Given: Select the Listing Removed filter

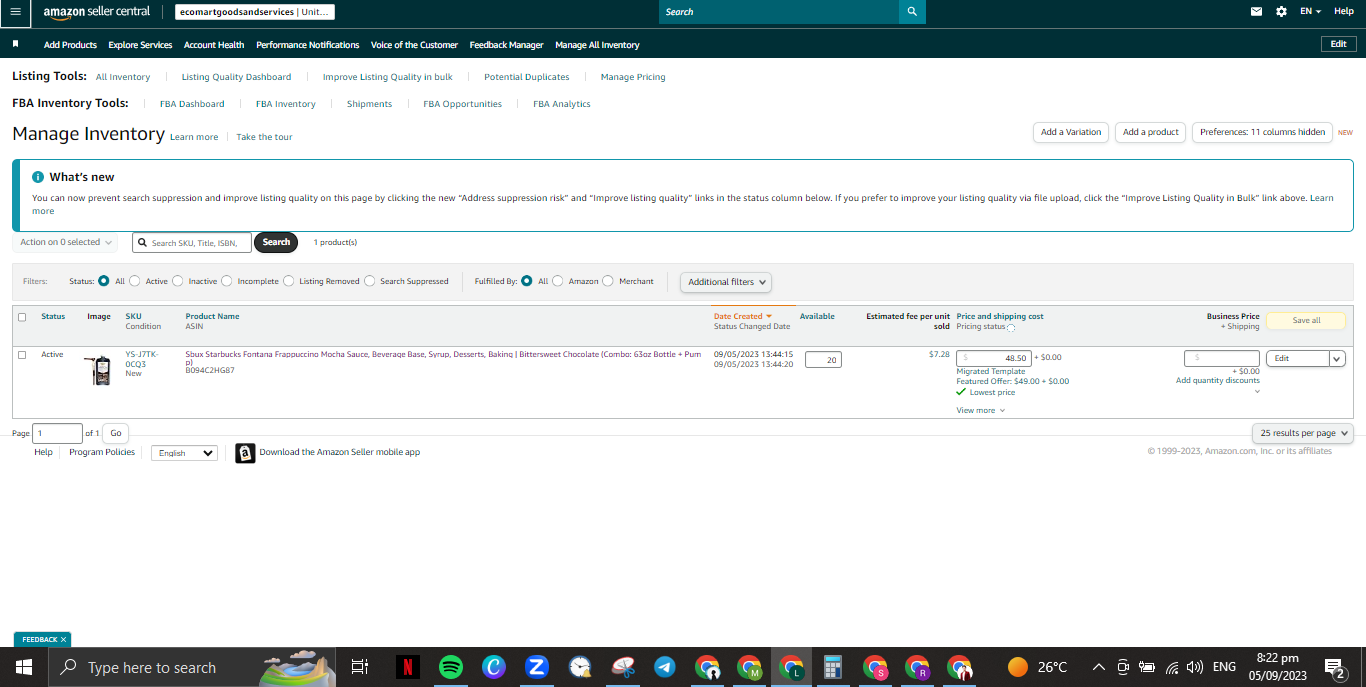Looking at the screenshot, I should pos(289,281).
